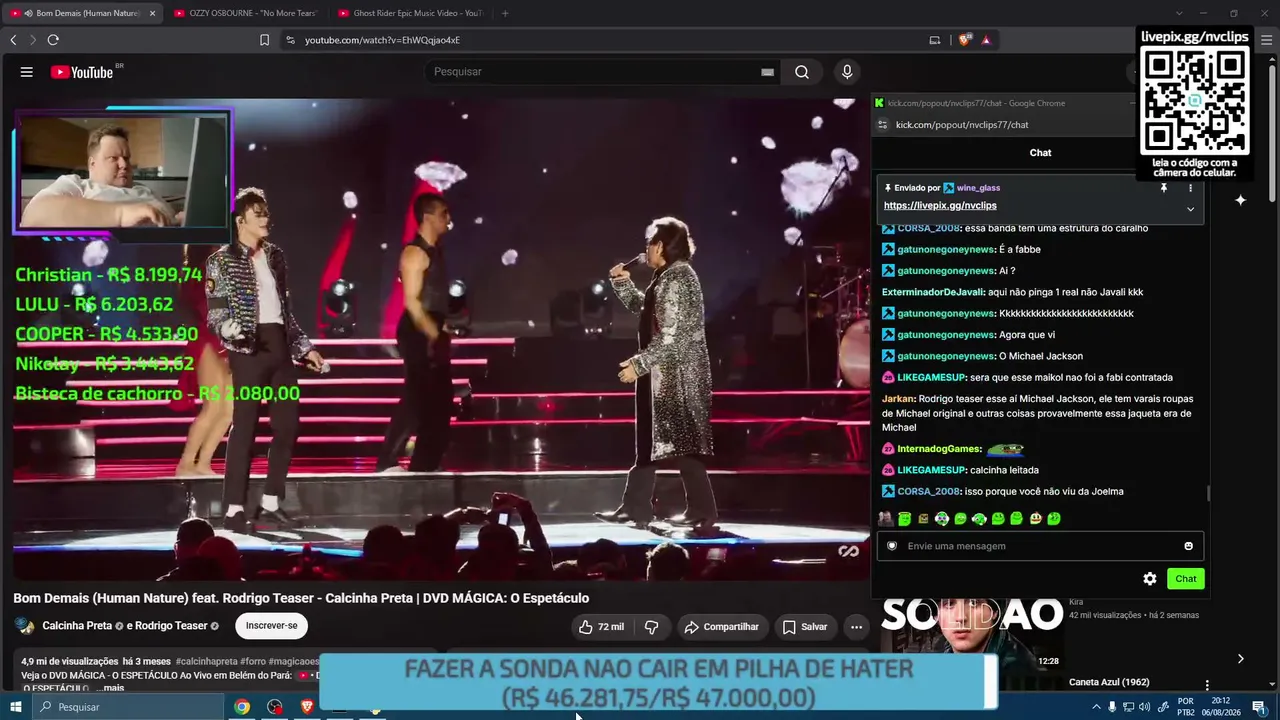Open the Calcinha Preta channel link
Image resolution: width=1280 pixels, height=720 pixels.
(77, 626)
